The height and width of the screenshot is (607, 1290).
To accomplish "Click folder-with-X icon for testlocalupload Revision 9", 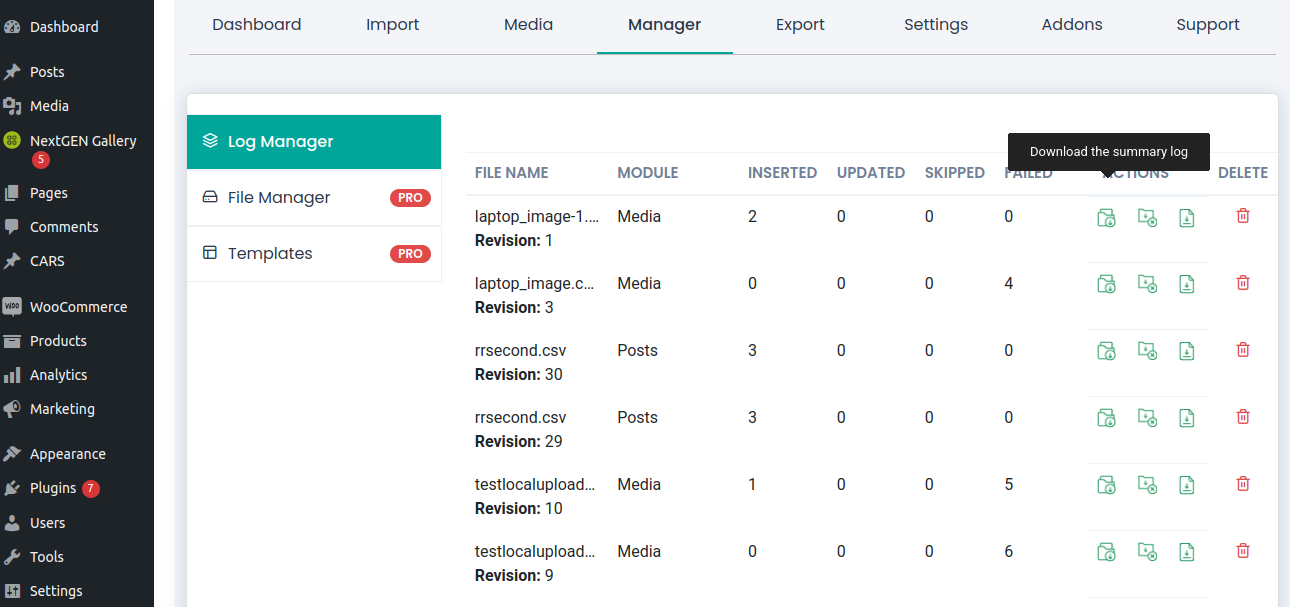I will click(x=1147, y=552).
